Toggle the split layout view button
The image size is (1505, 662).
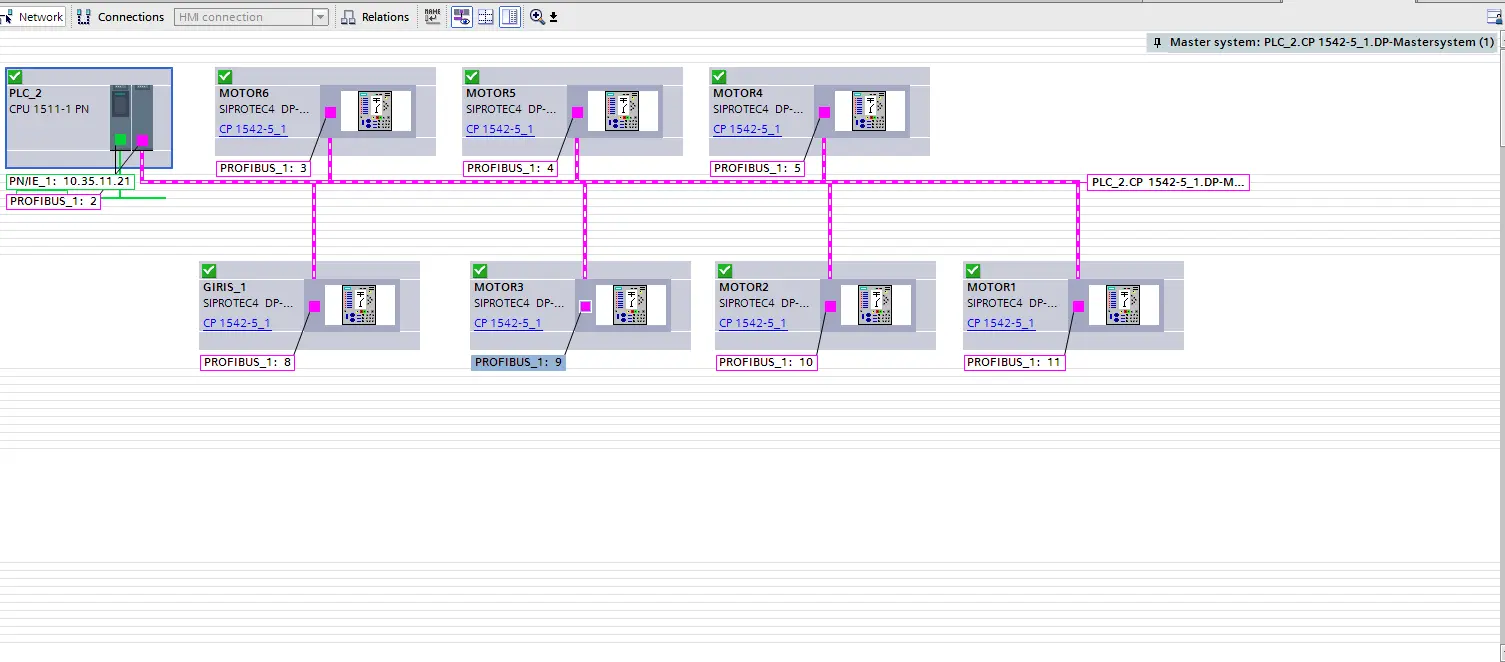click(x=509, y=17)
